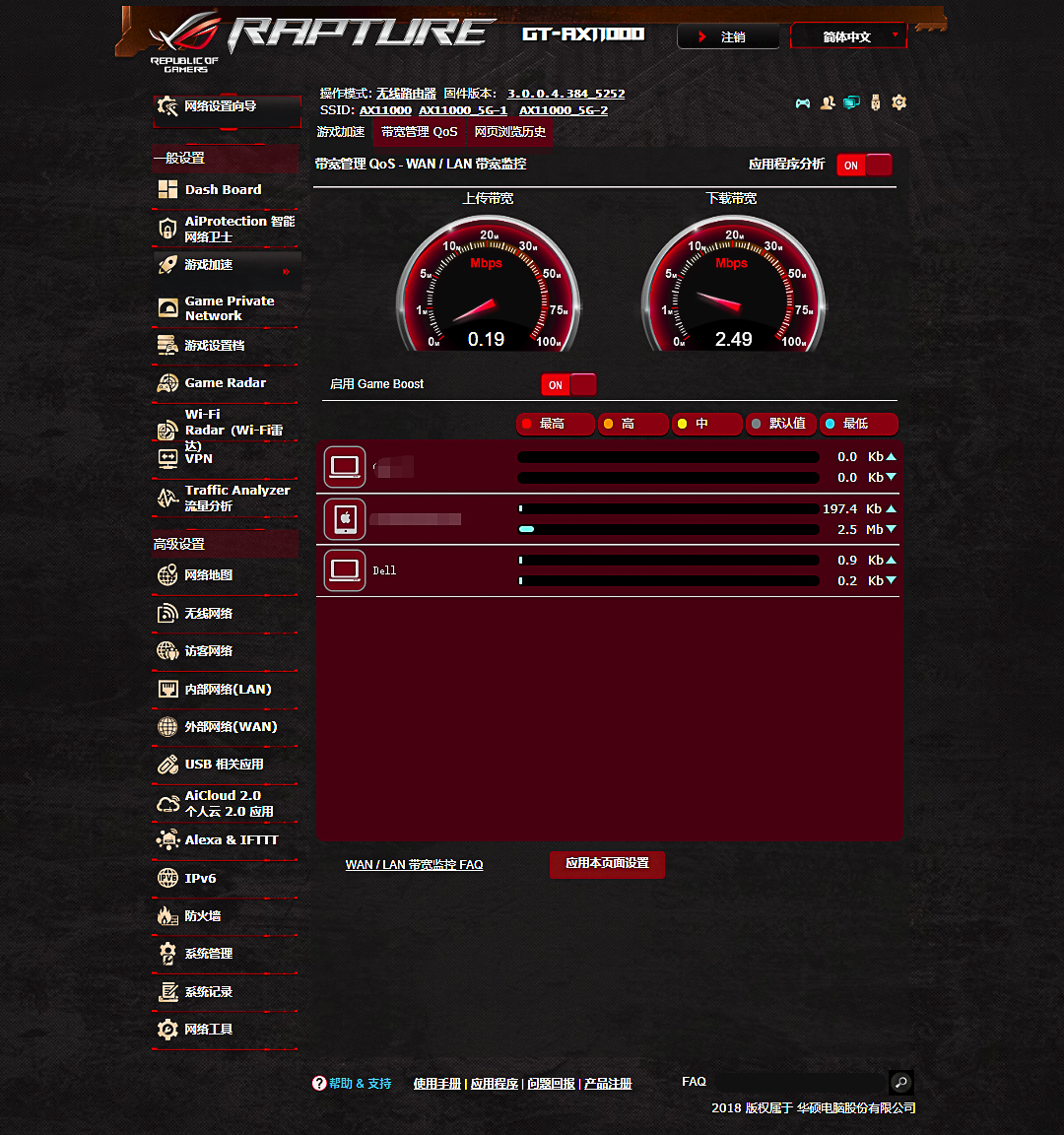Viewport: 1064px width, 1135px height.
Task: Switch to 带宽管理 QoS tab
Action: click(x=419, y=132)
